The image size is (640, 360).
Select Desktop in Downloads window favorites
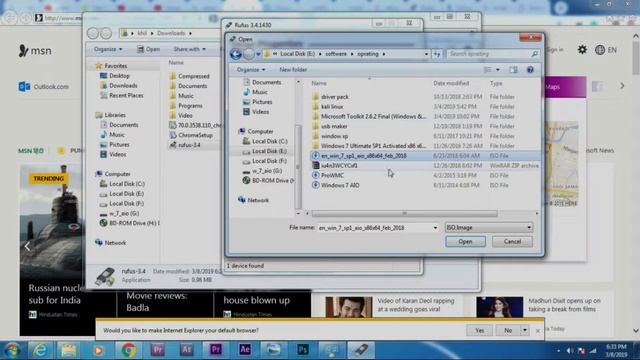click(x=119, y=76)
